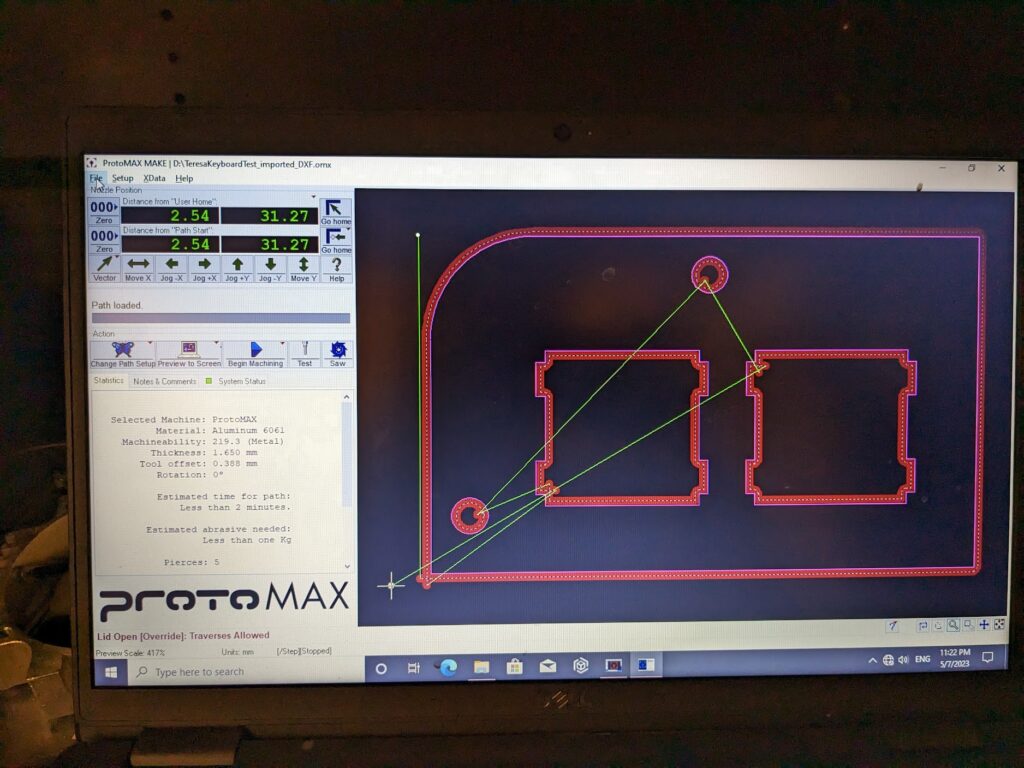Open the Vector button dropdown arrow
Image resolution: width=1024 pixels, height=768 pixels.
tap(116, 259)
